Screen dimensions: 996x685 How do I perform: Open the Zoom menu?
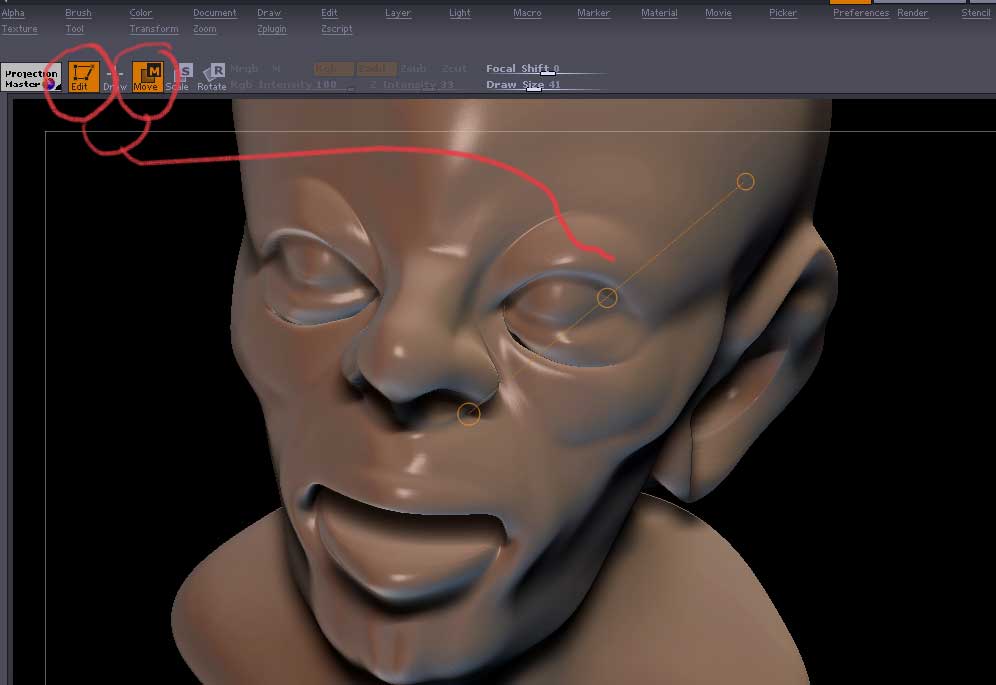tap(205, 29)
